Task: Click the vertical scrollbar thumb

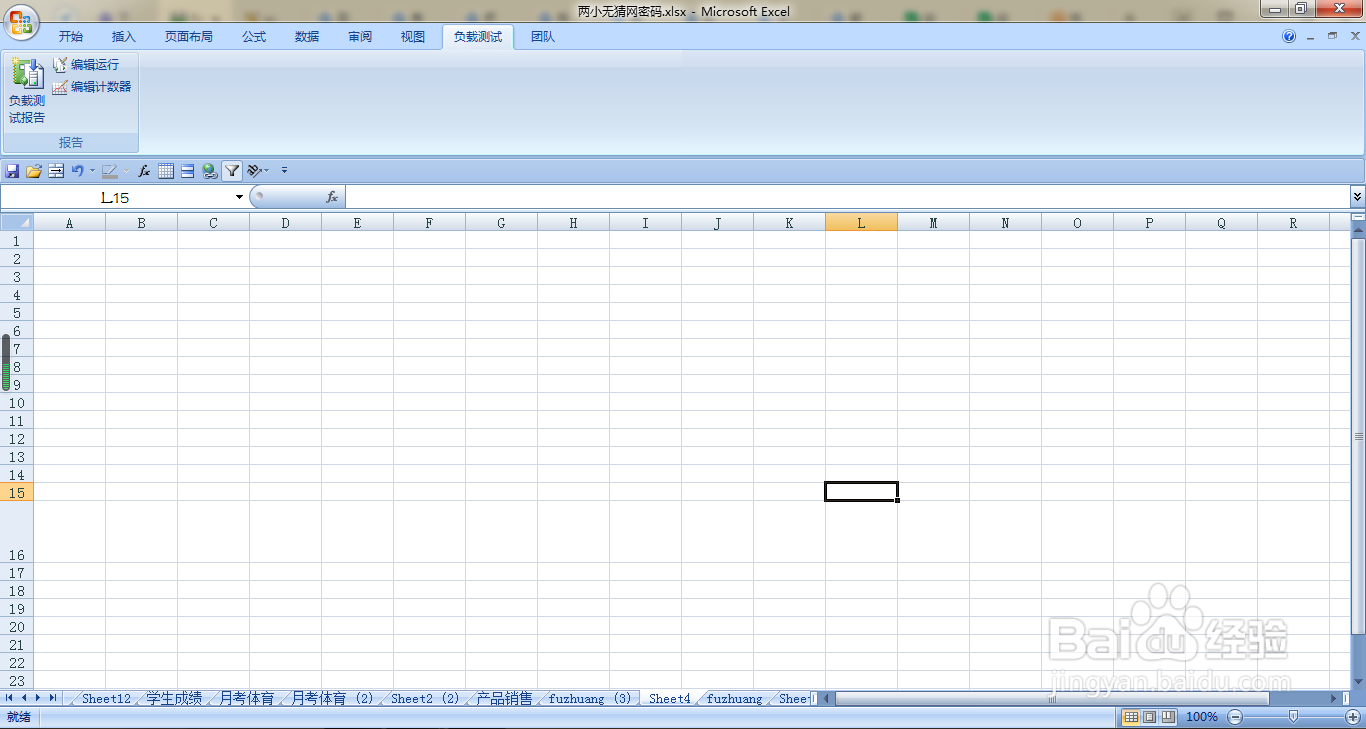Action: click(1358, 434)
